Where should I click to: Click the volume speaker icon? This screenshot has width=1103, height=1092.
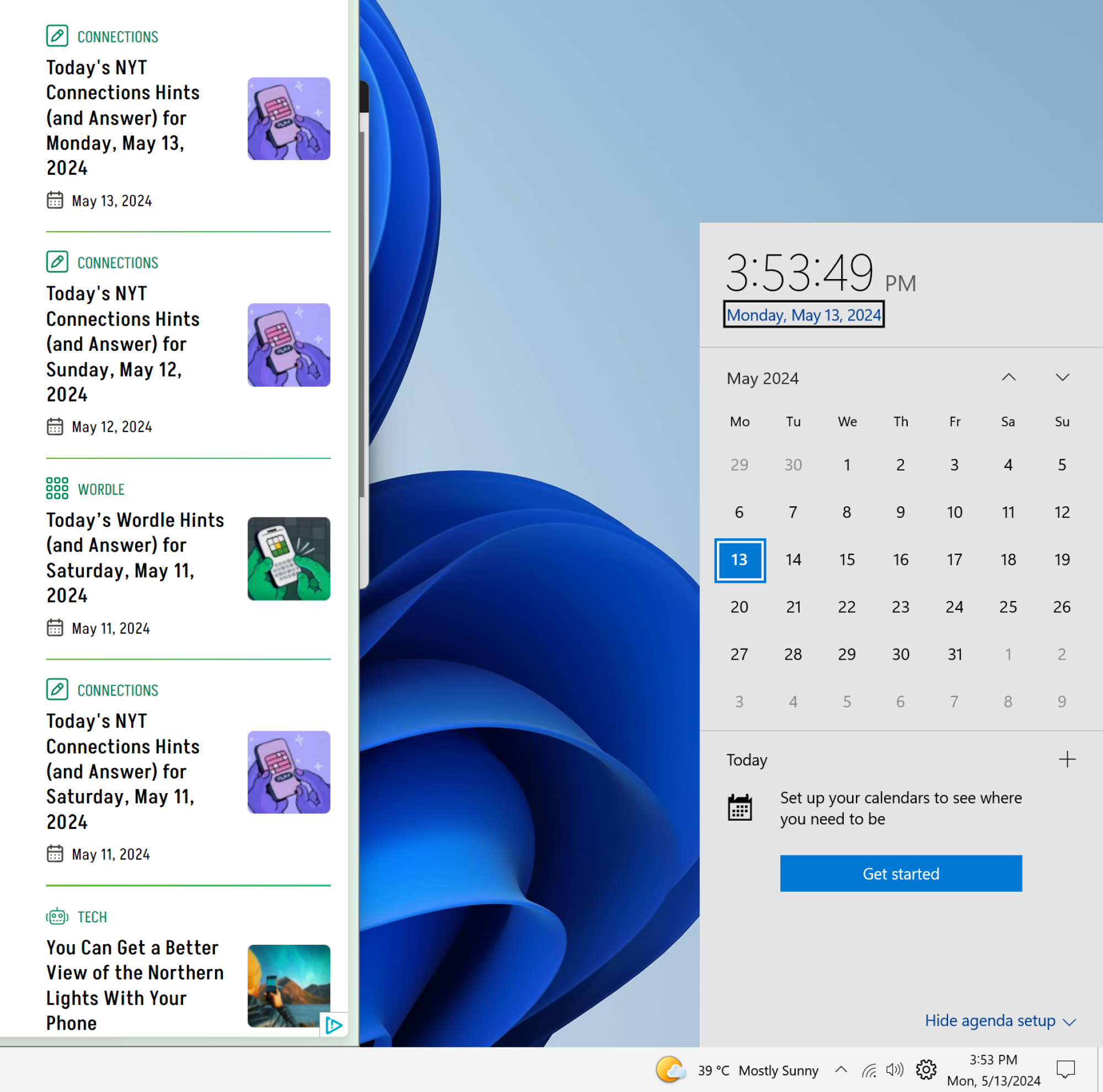click(x=895, y=1070)
